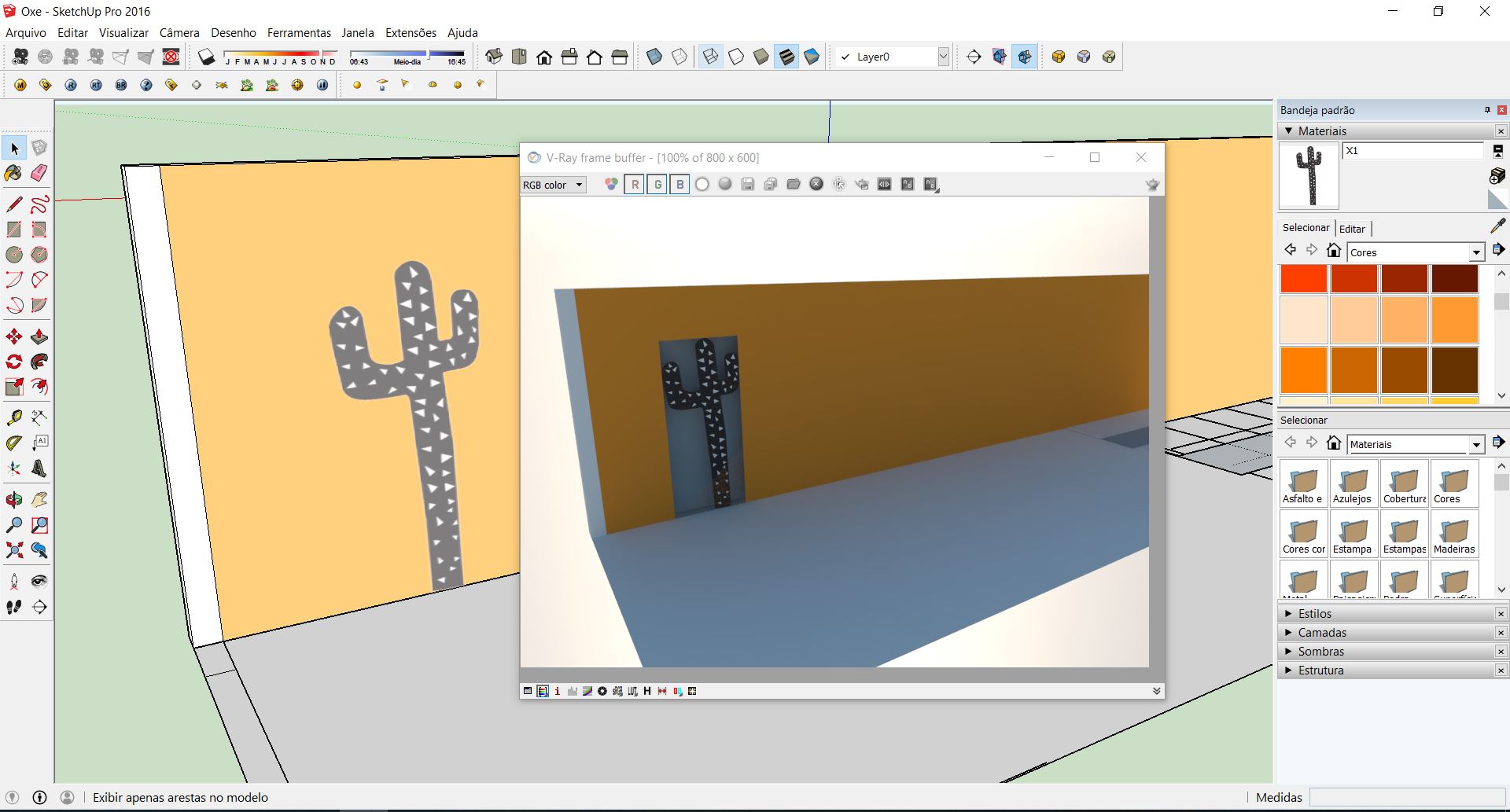
Task: Switch to the Editar tab in Materiais
Action: [1352, 229]
